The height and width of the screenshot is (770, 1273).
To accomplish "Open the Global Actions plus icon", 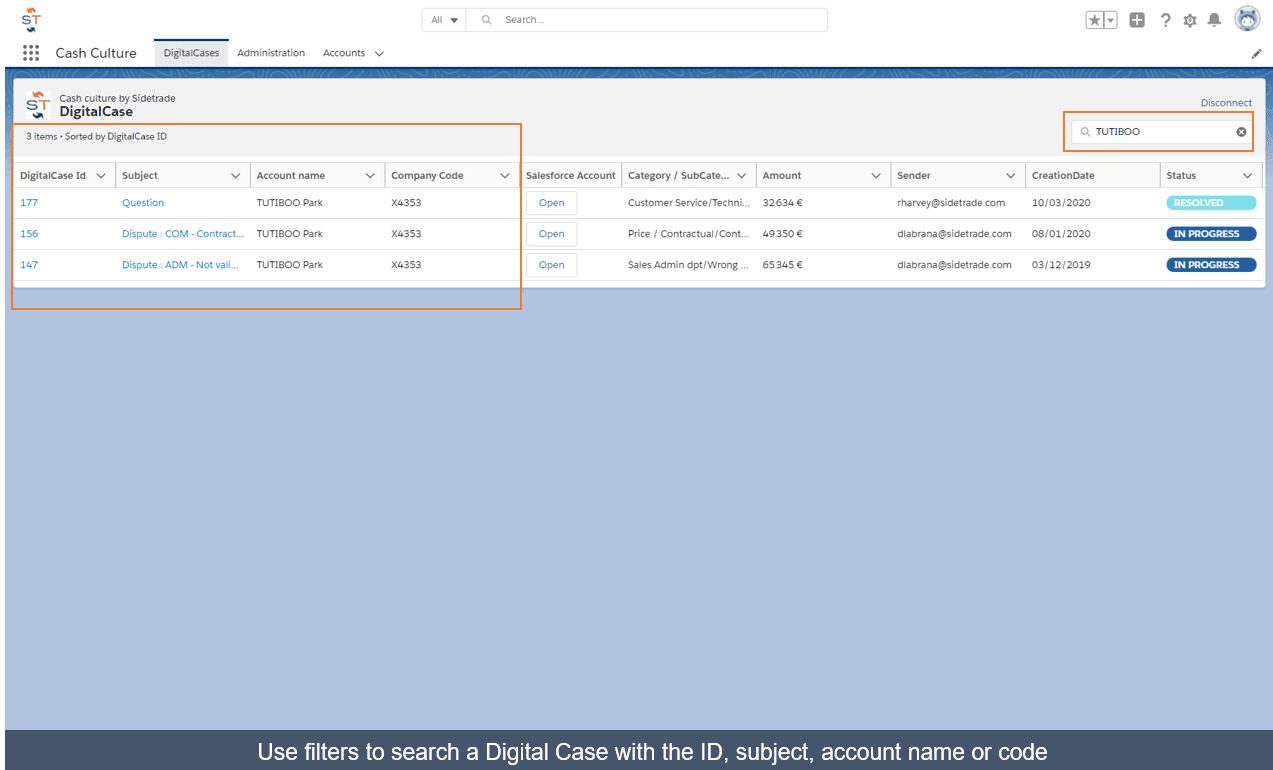I will click(x=1137, y=20).
